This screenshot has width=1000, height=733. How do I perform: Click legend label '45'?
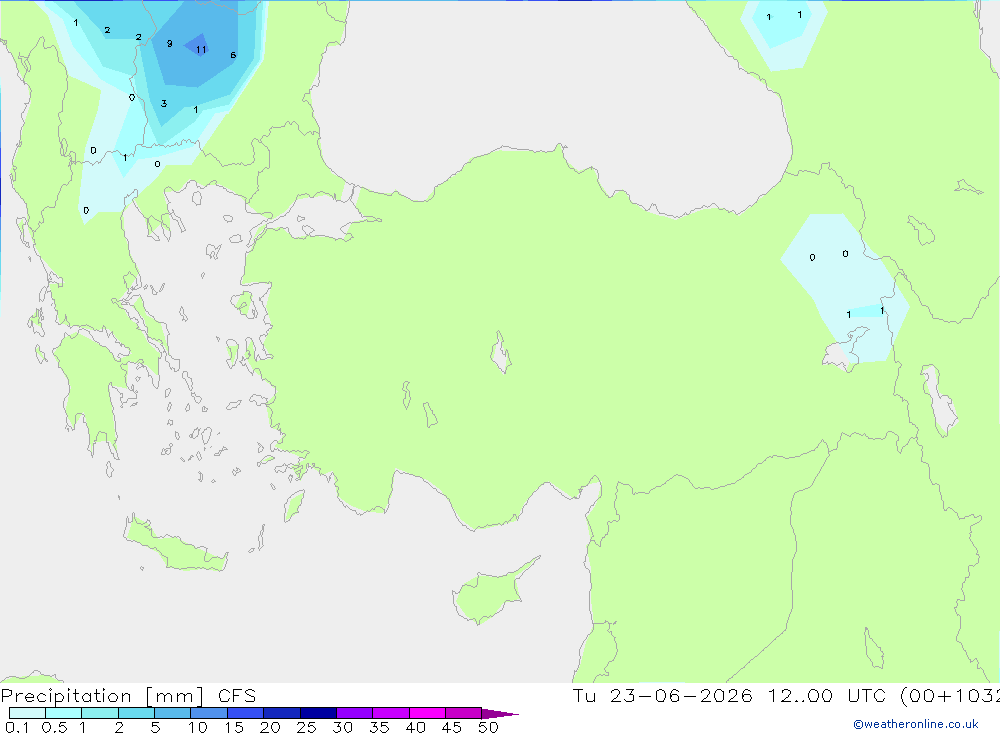click(452, 727)
